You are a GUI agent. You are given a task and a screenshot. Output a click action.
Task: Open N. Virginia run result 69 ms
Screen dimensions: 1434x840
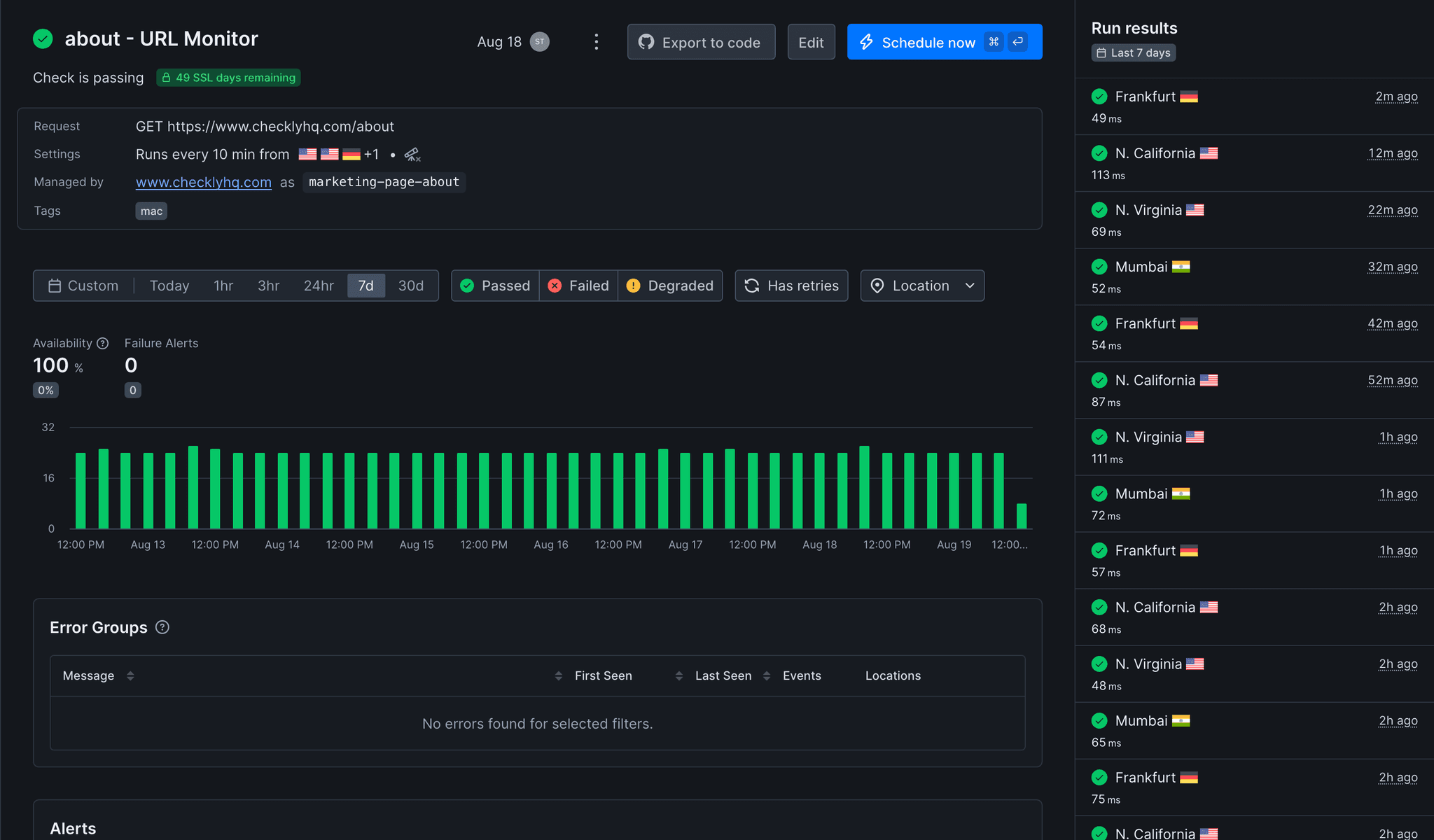(x=1254, y=220)
